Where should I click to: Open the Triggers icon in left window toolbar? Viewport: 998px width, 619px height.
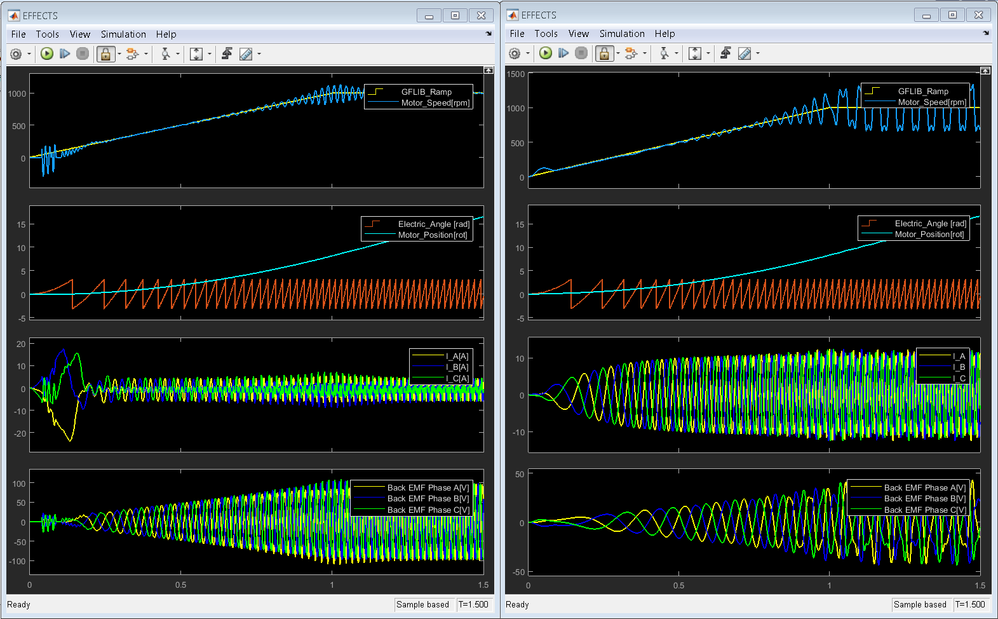(x=227, y=54)
